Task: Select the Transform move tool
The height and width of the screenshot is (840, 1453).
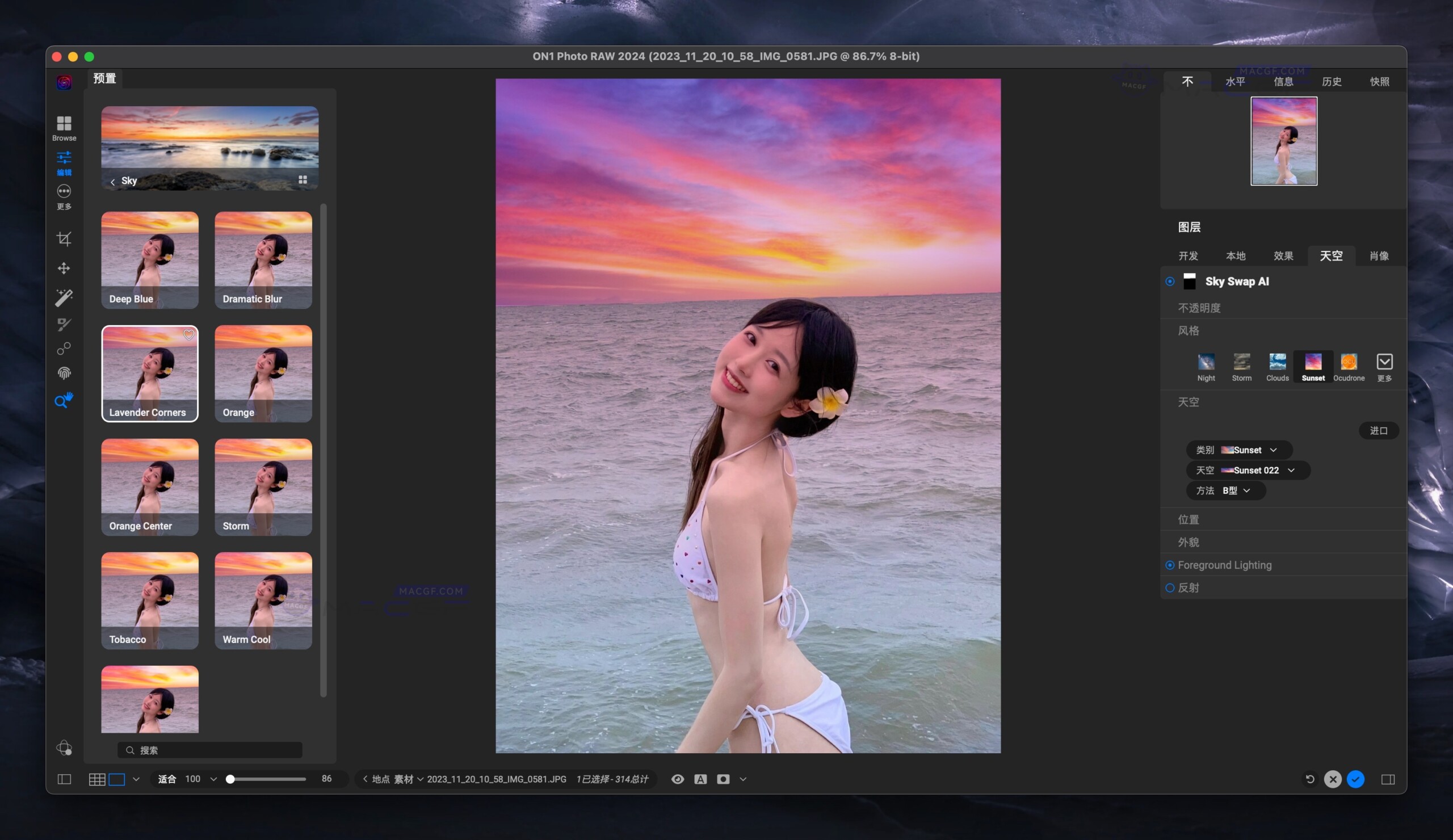Action: [64, 268]
